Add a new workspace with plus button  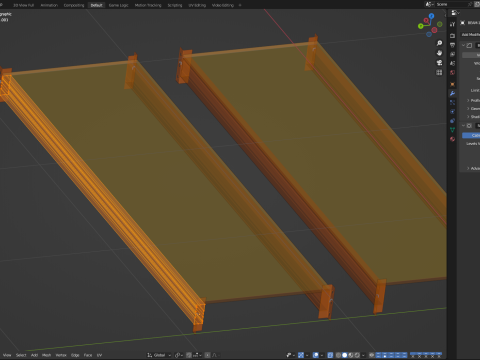(240, 5)
